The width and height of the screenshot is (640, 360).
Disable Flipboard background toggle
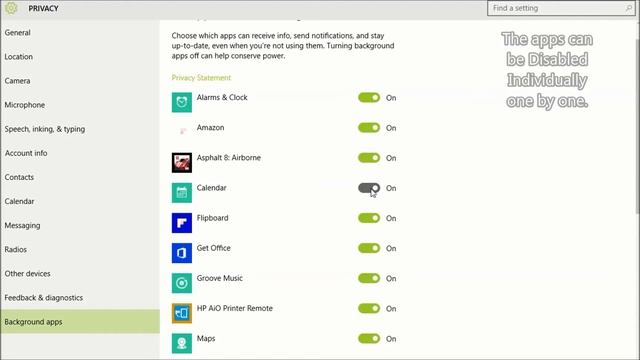point(369,218)
